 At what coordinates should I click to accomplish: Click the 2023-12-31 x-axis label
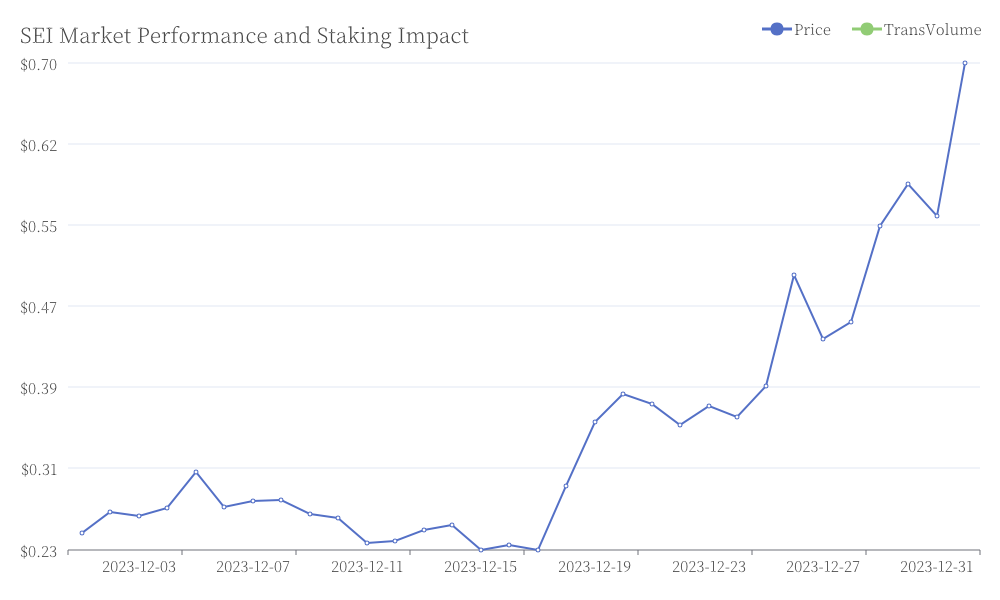pyautogui.click(x=937, y=567)
